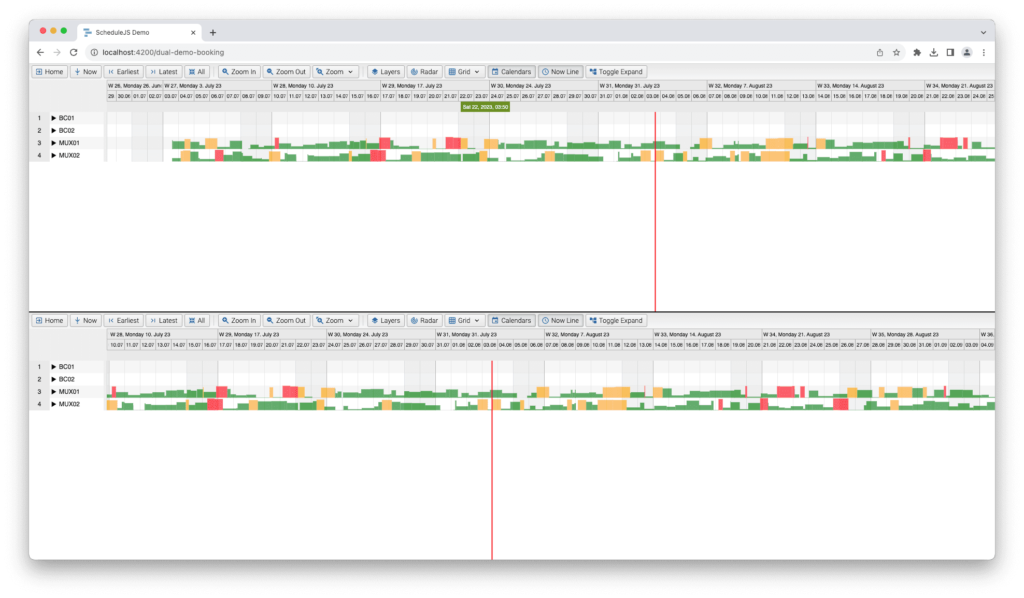The width and height of the screenshot is (1024, 598).
Task: Enable the Now Line in the top scheduler
Action: [x=560, y=71]
